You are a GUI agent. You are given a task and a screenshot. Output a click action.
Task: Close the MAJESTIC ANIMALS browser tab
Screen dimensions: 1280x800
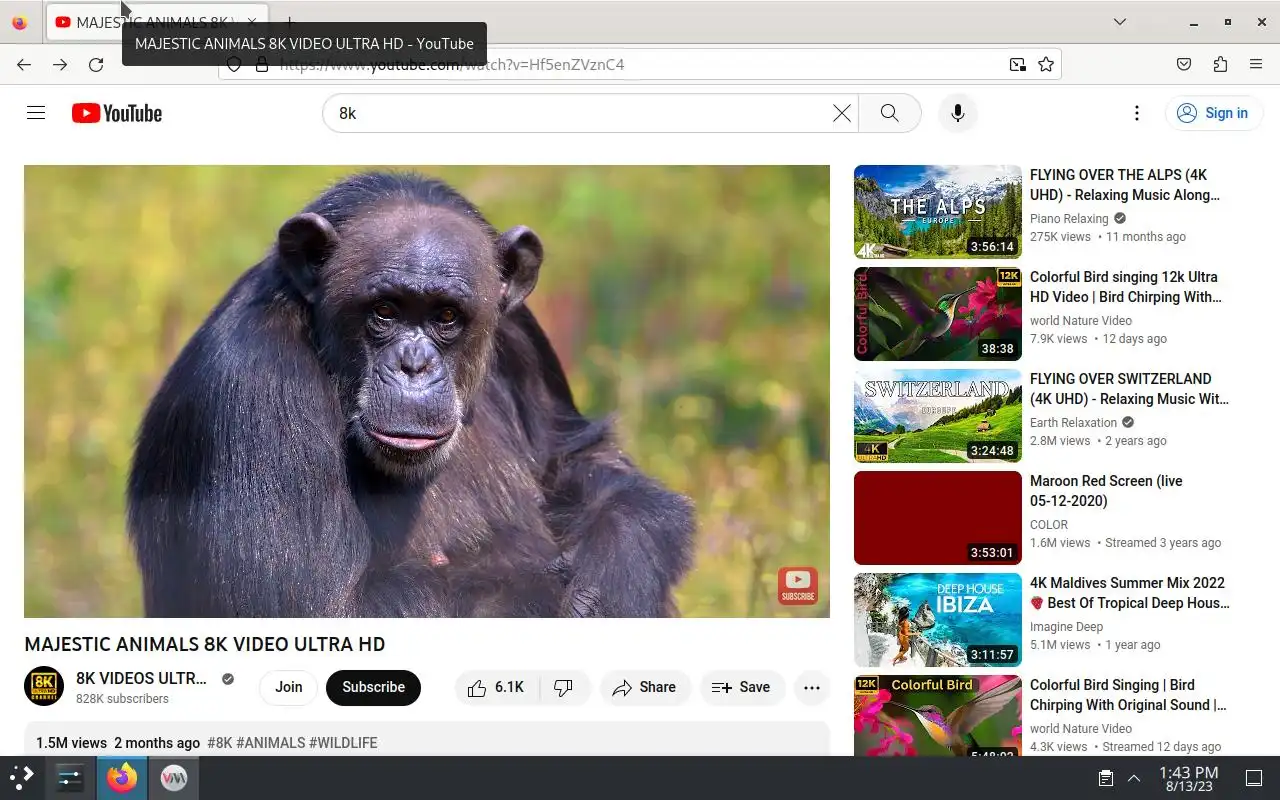click(x=252, y=22)
